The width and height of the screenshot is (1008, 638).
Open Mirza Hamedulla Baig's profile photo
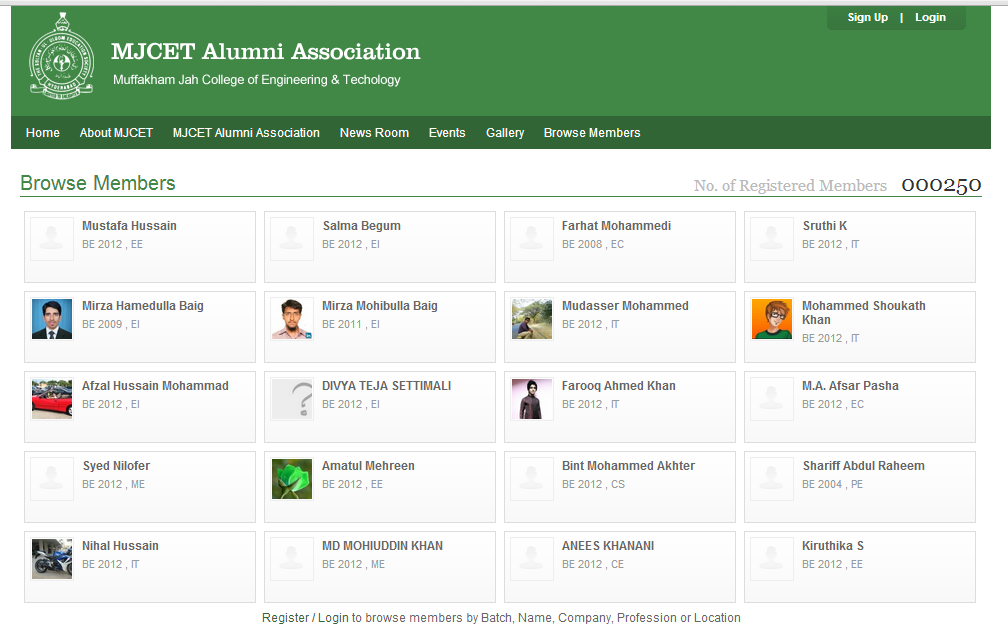pos(52,319)
